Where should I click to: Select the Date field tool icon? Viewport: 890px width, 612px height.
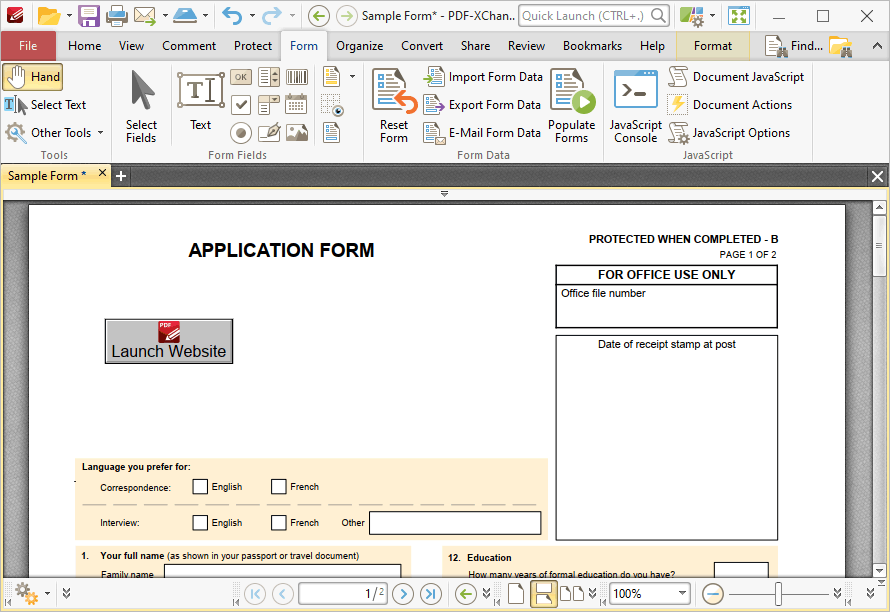click(x=296, y=104)
